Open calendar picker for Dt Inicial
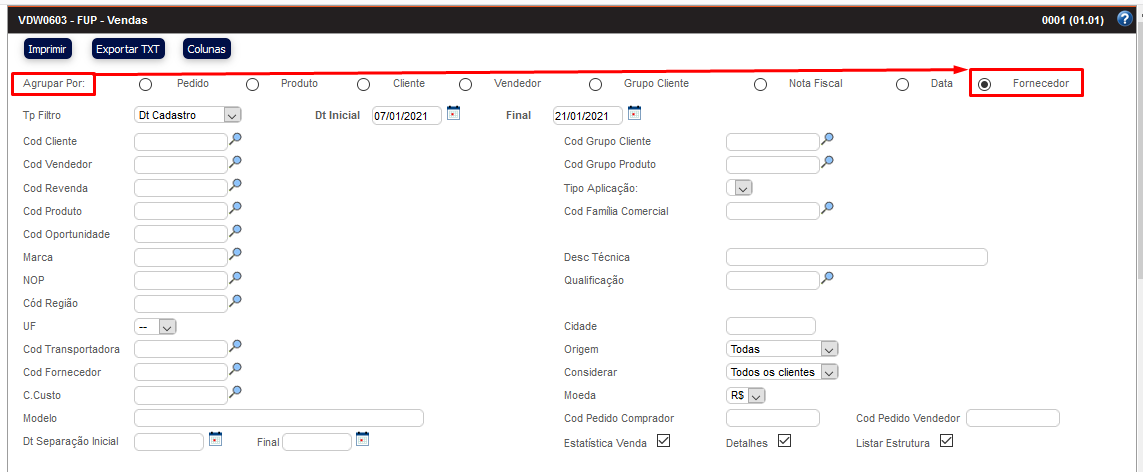The image size is (1143, 472). (453, 113)
